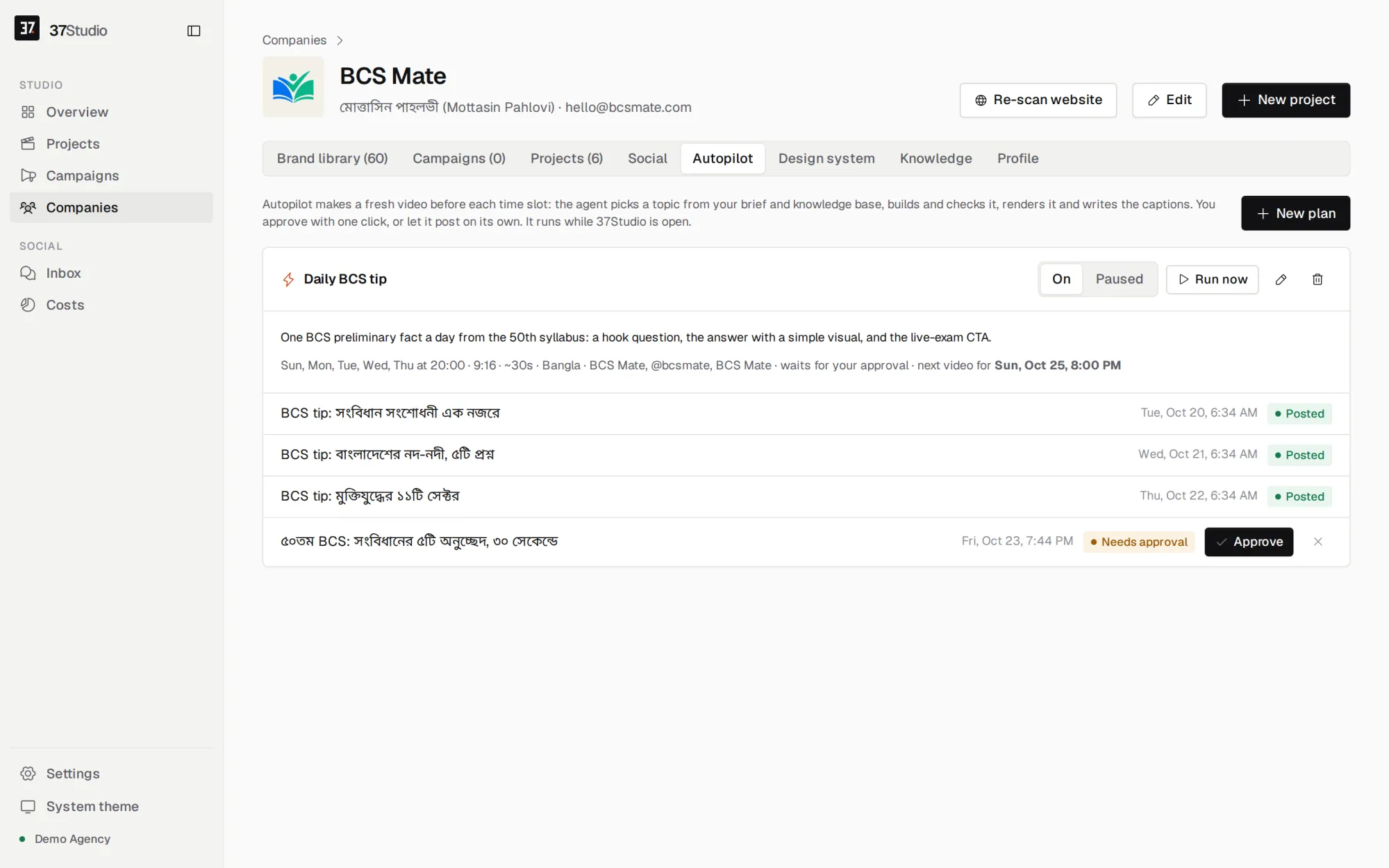Edit Daily BCS tip plan pencil icon
The width and height of the screenshot is (1389, 868).
(x=1281, y=279)
